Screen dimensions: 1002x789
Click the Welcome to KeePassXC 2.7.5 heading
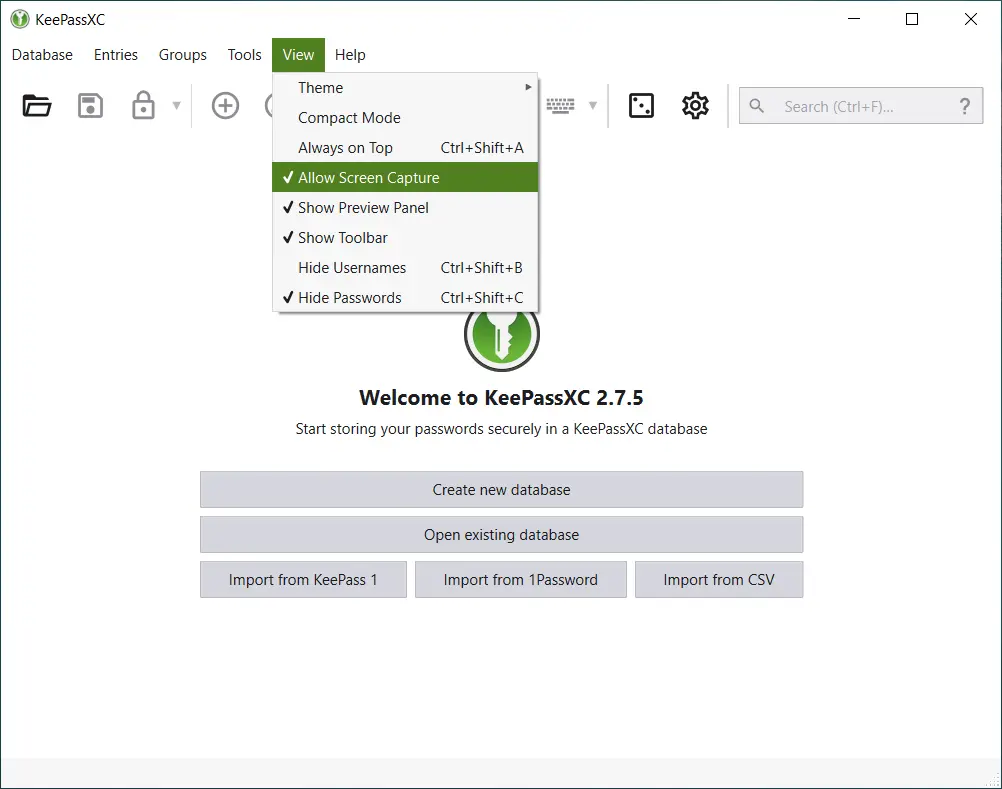coord(501,397)
